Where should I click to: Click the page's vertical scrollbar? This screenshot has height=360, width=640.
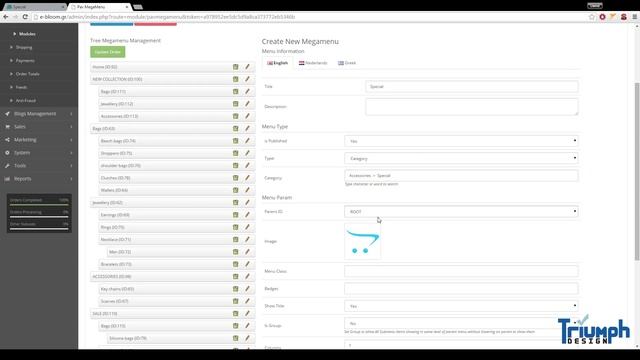point(637,171)
